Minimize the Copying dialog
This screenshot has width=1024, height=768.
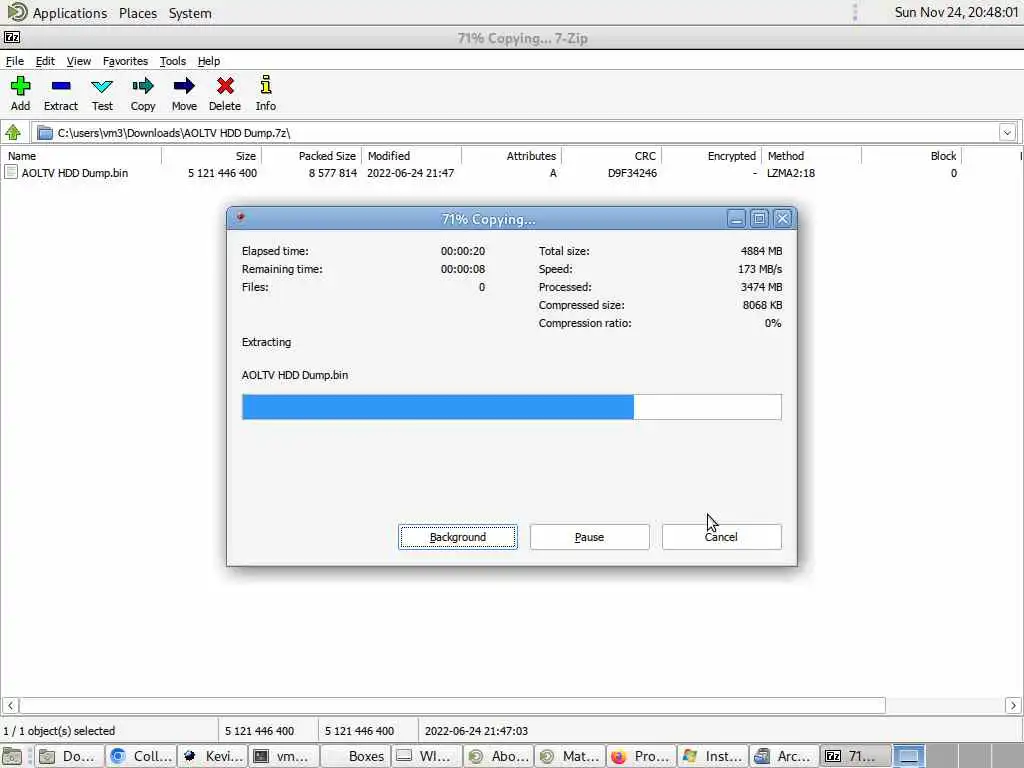pos(736,219)
